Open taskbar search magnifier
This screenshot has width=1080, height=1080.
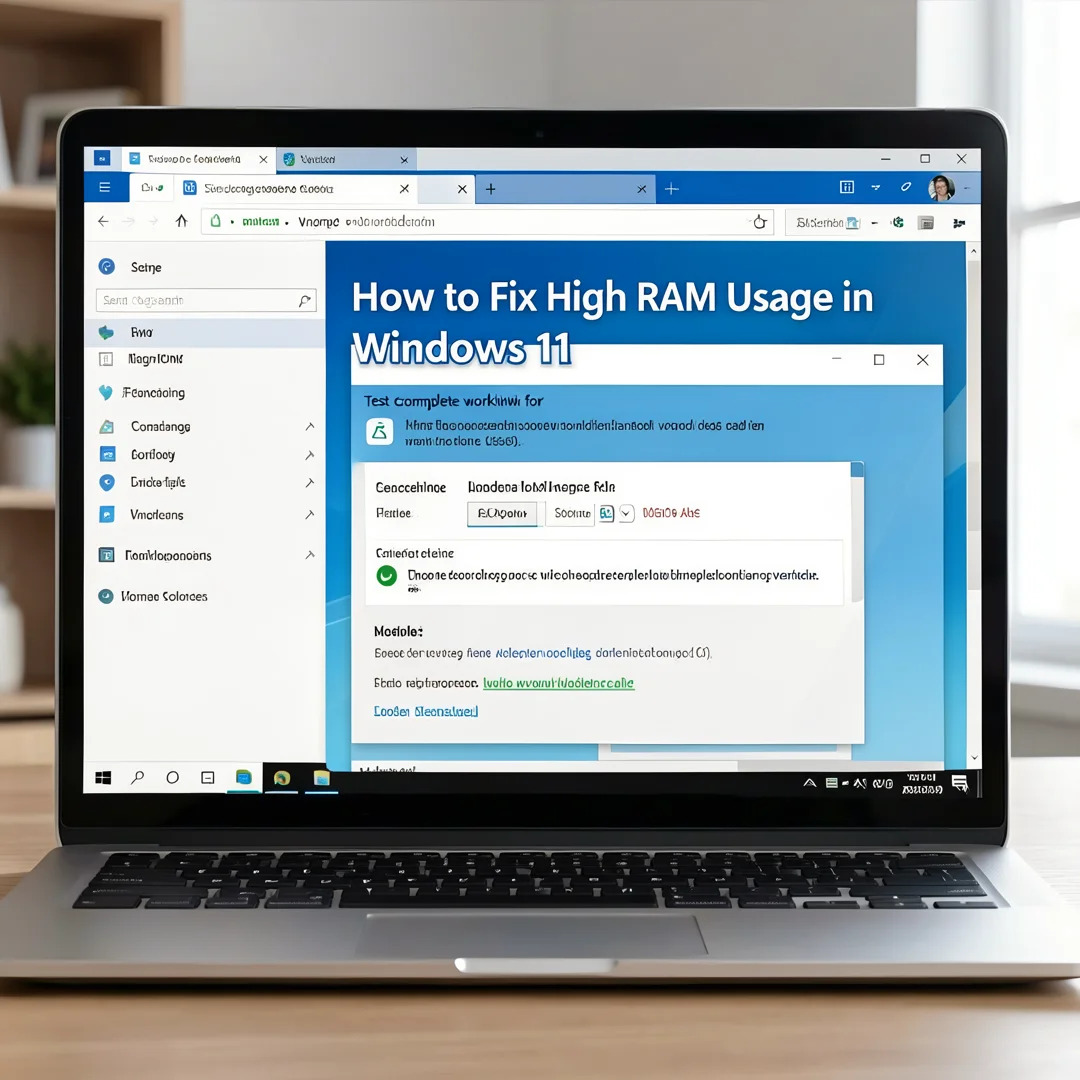138,778
